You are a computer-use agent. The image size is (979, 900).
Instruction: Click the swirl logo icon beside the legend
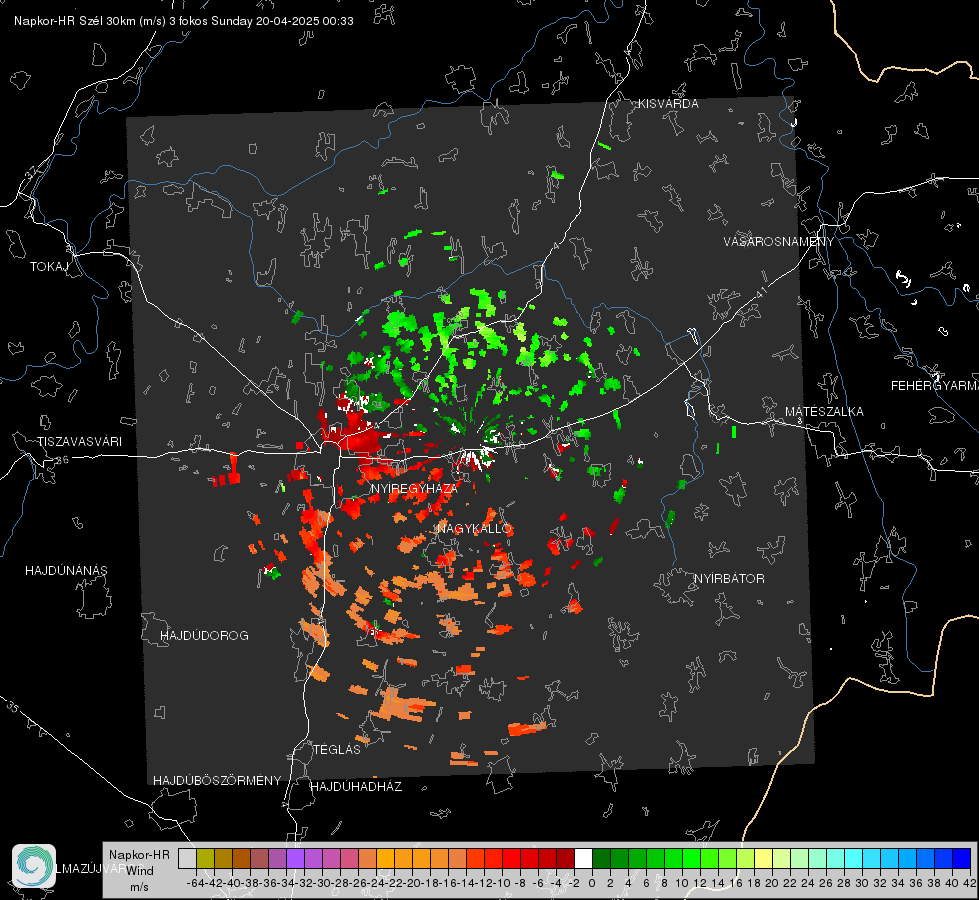click(34, 866)
